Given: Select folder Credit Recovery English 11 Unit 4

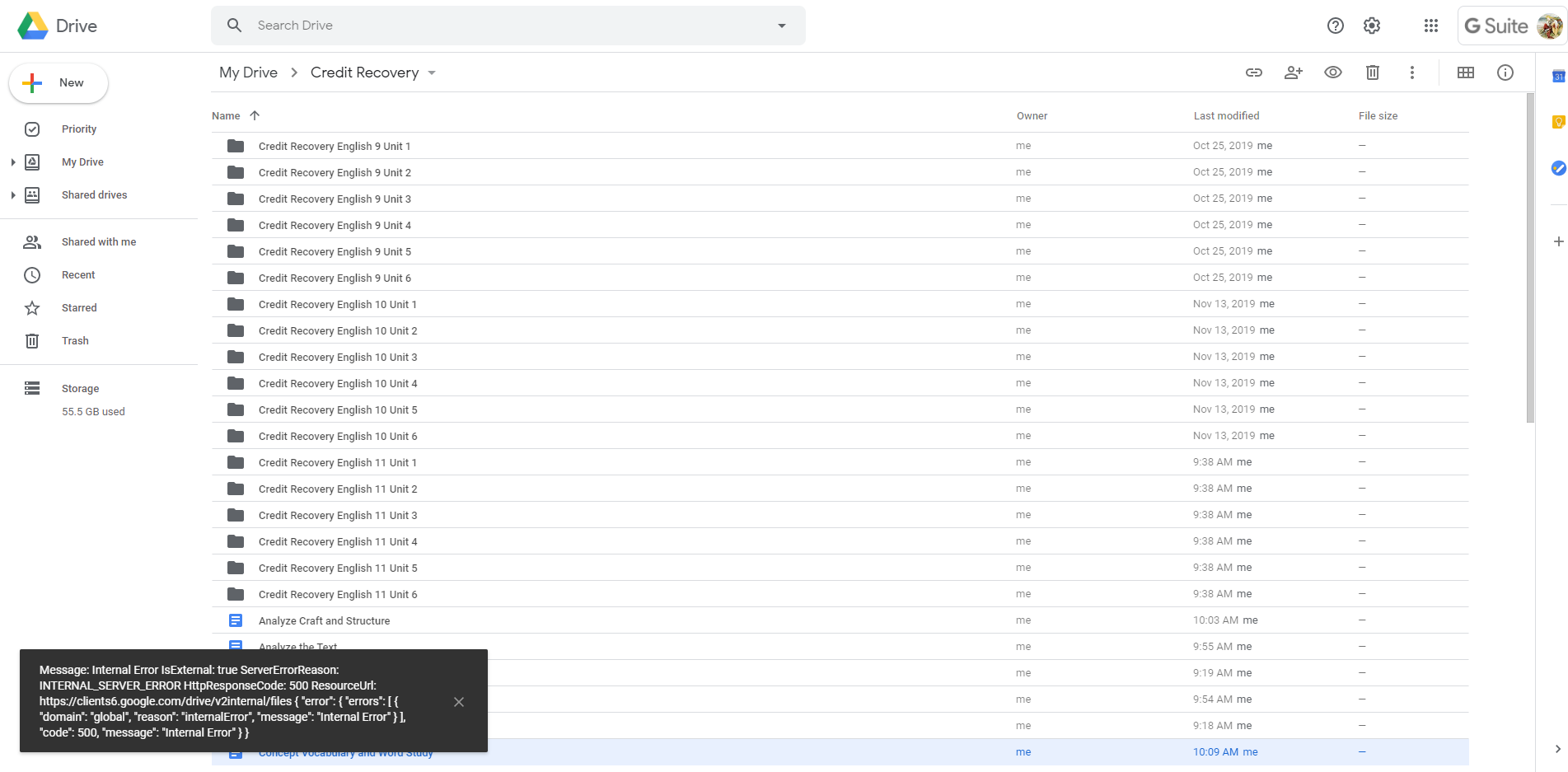Looking at the screenshot, I should point(840,541).
